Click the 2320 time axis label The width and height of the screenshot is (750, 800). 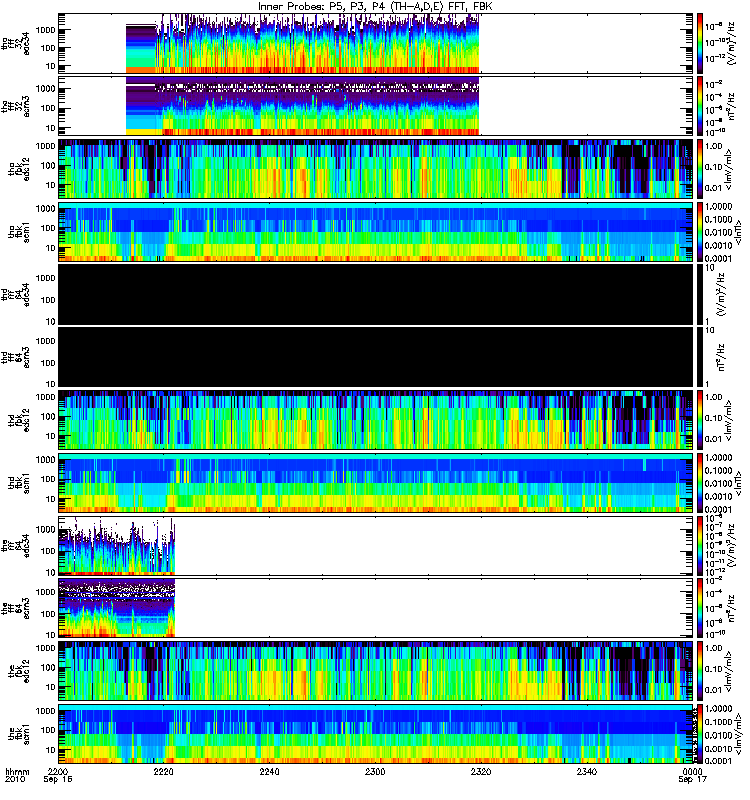coord(481,771)
